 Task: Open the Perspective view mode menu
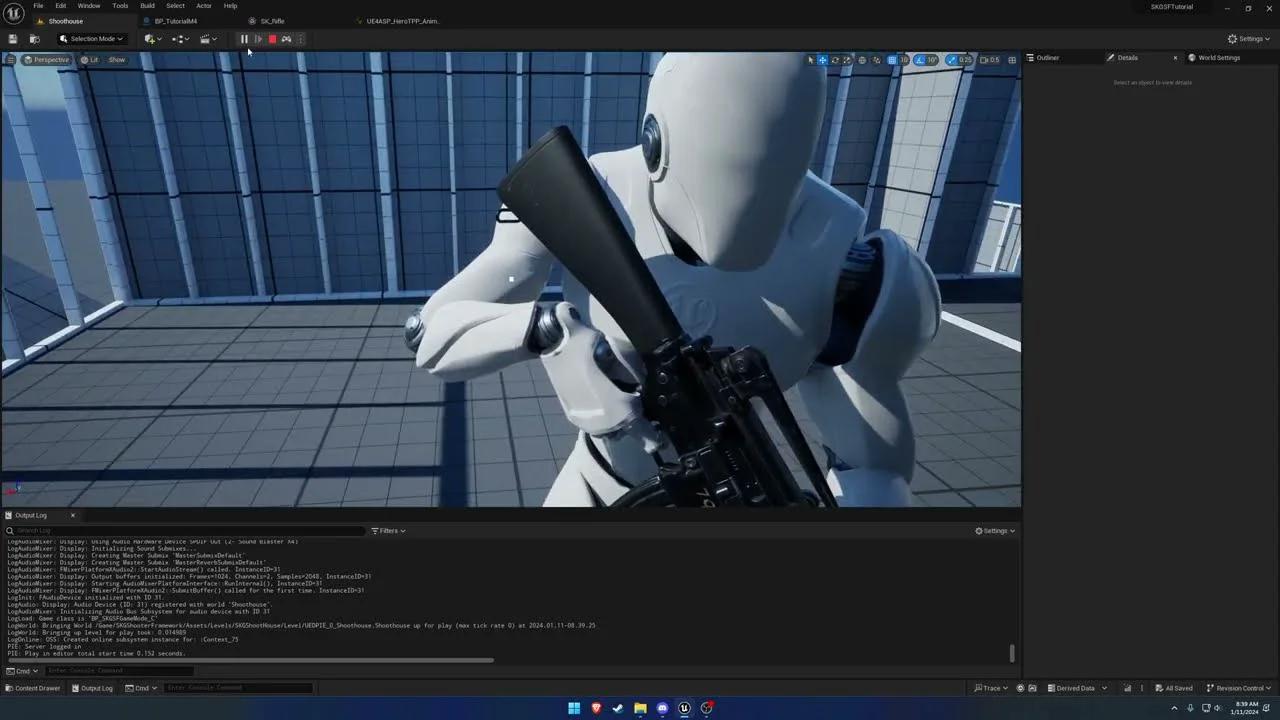coord(47,60)
